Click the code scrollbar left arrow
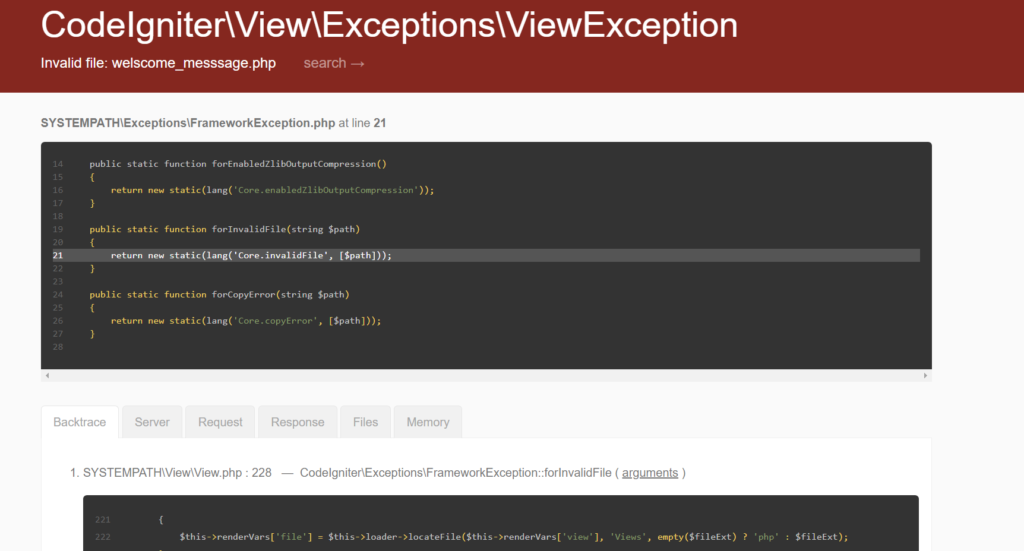This screenshot has height=551, width=1024. [47, 376]
